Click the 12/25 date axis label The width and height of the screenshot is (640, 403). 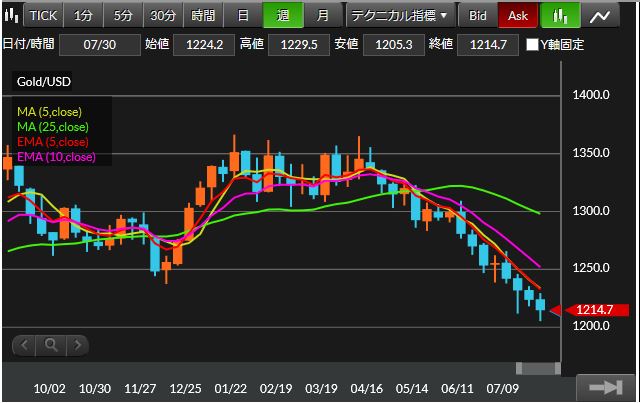[x=185, y=388]
